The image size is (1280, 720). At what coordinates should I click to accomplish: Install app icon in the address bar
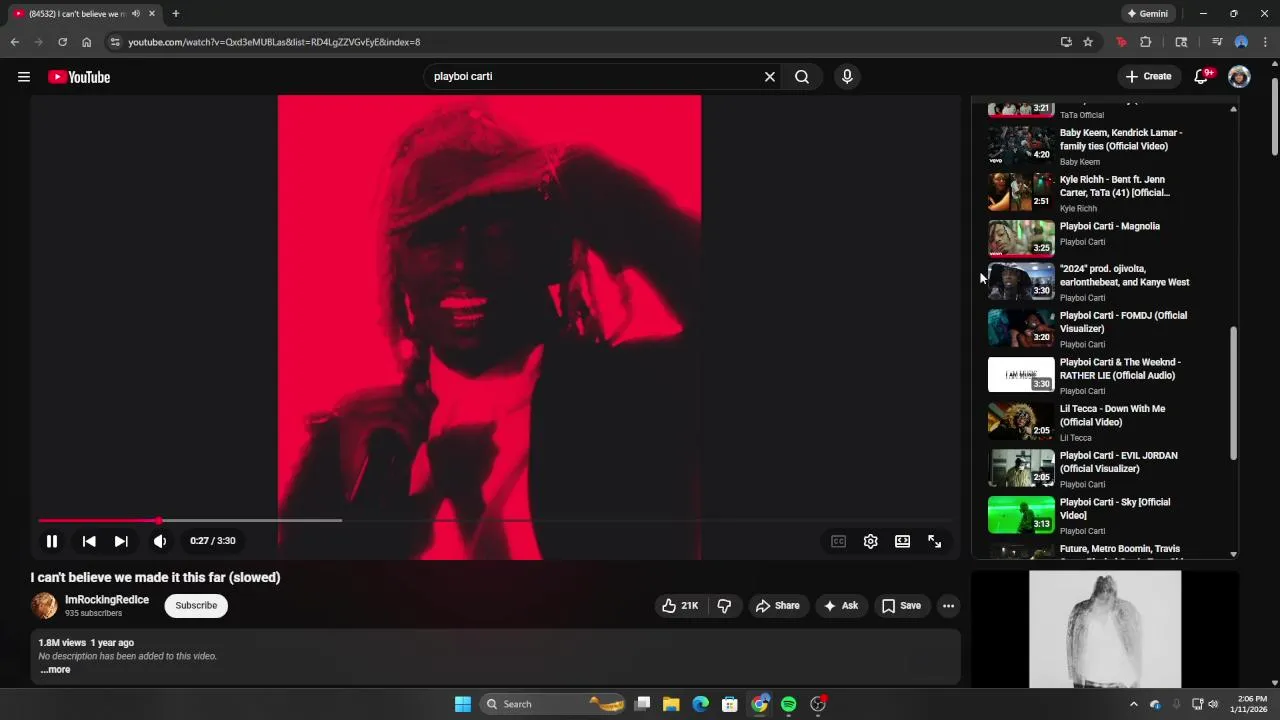pyautogui.click(x=1066, y=42)
